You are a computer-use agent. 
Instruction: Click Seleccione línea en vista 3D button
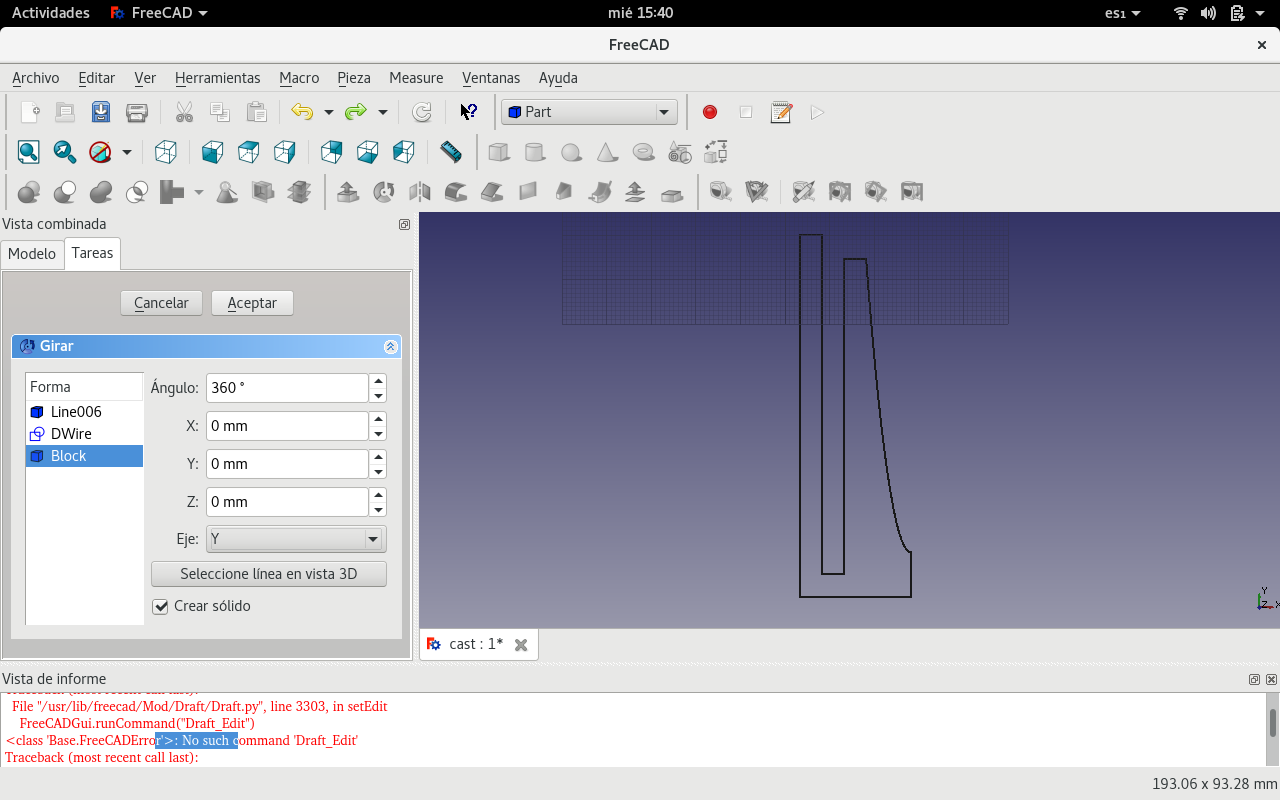tap(268, 574)
